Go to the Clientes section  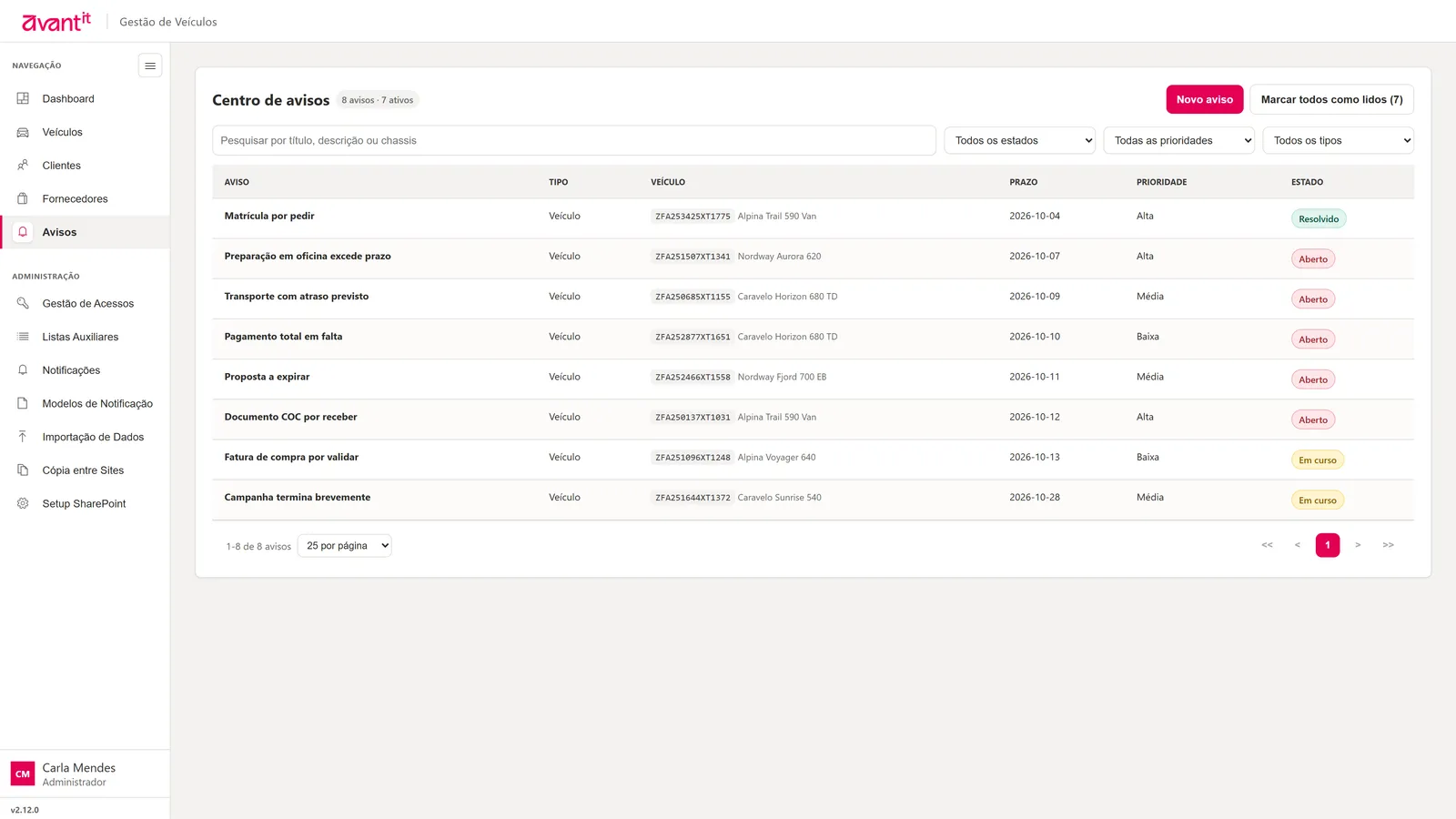(85, 166)
